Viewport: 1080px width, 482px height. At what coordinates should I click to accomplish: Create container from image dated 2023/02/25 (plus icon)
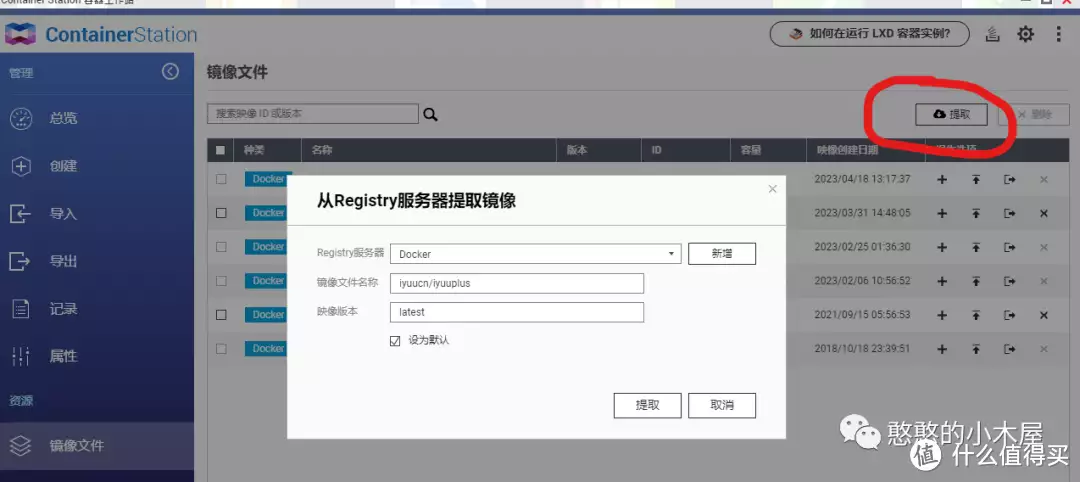tap(942, 247)
